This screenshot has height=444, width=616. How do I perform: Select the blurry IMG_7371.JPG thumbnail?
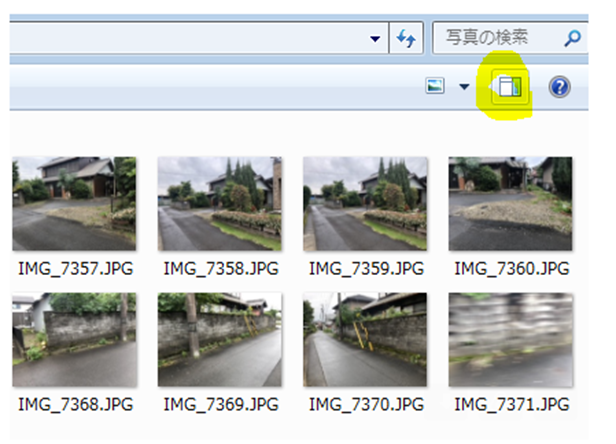[x=510, y=339]
